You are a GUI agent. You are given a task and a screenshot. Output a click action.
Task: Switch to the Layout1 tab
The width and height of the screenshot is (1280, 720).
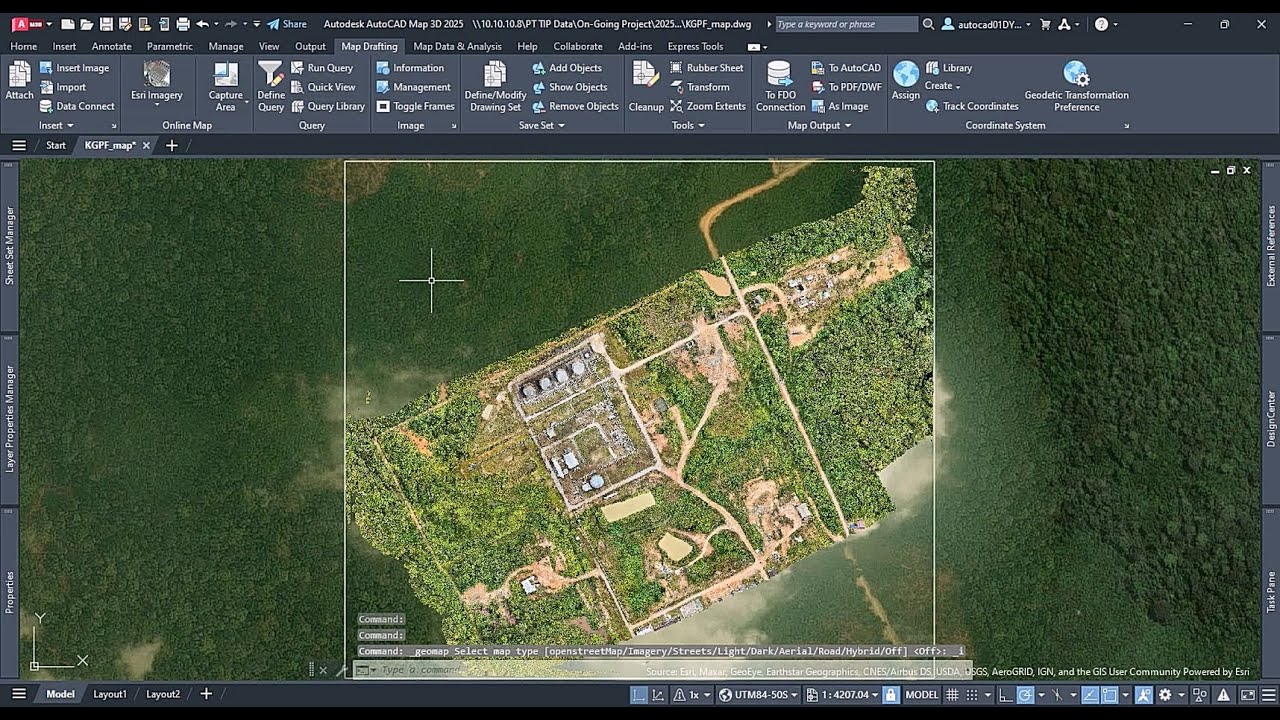[x=110, y=694]
